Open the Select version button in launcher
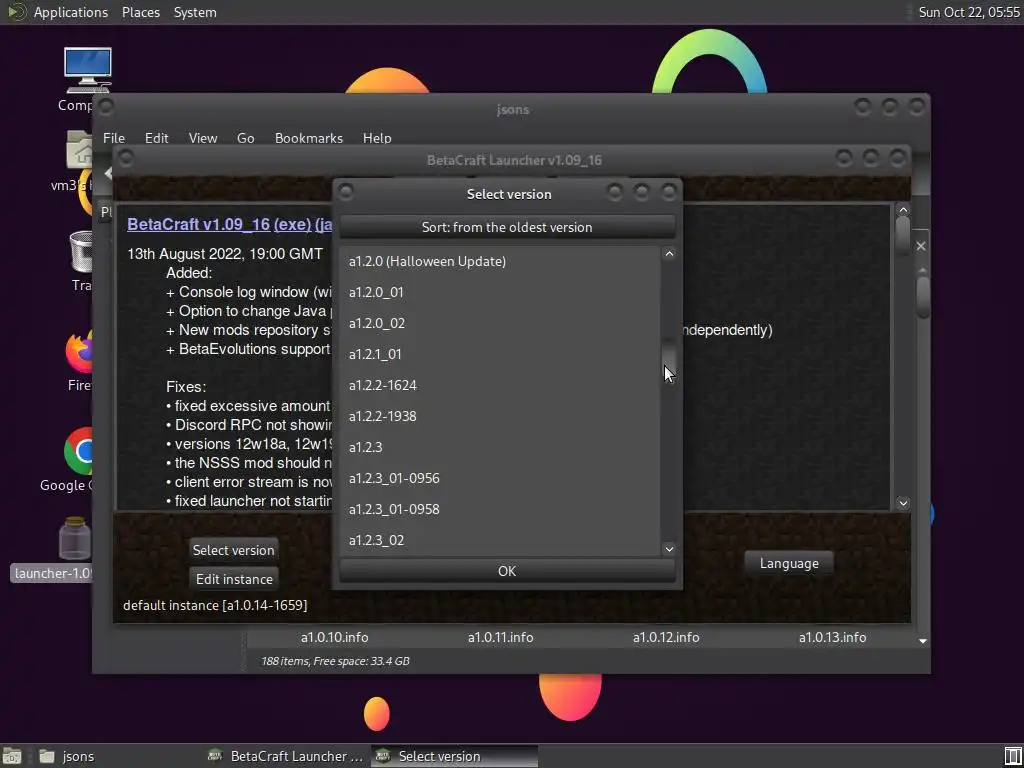The height and width of the screenshot is (768, 1024). pyautogui.click(x=233, y=550)
